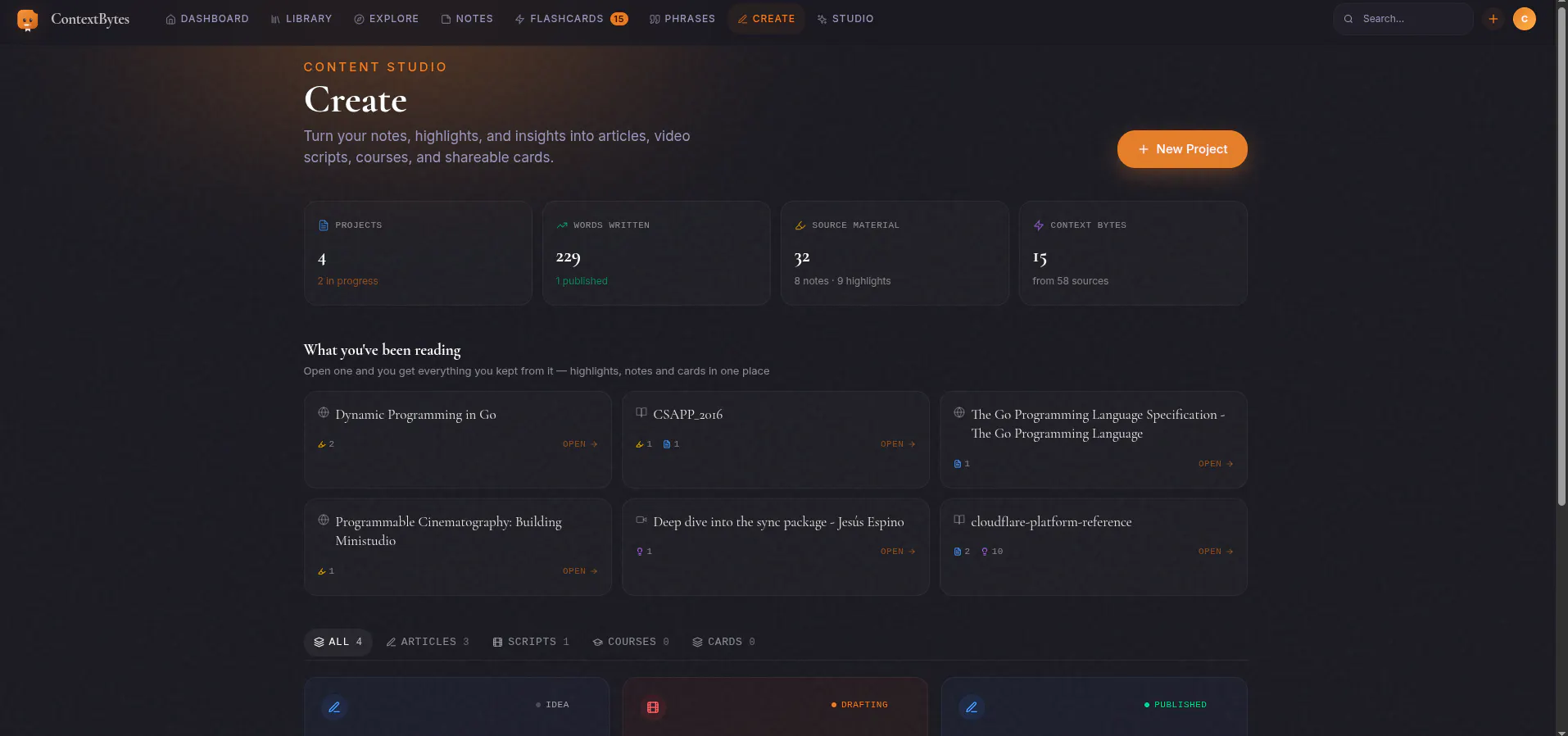Open the CSAPP_2016 card title
The width and height of the screenshot is (1568, 736).
(688, 415)
